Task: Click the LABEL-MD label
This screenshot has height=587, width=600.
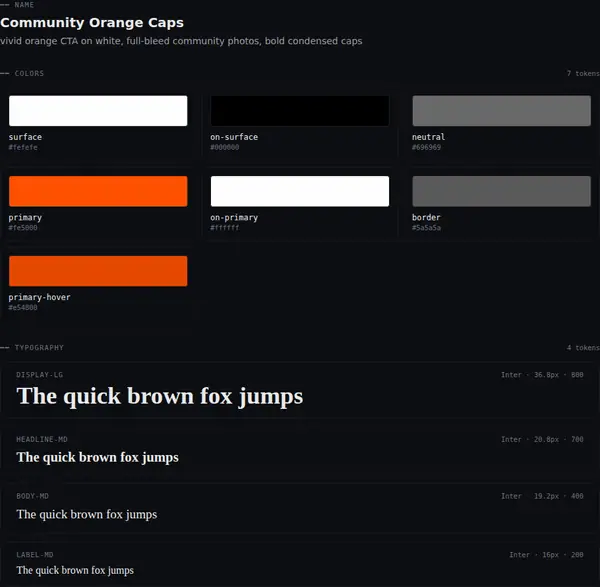Action: [34, 555]
